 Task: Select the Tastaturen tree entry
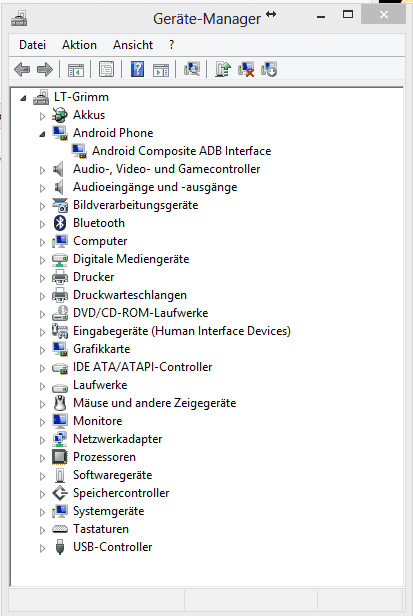(101, 529)
